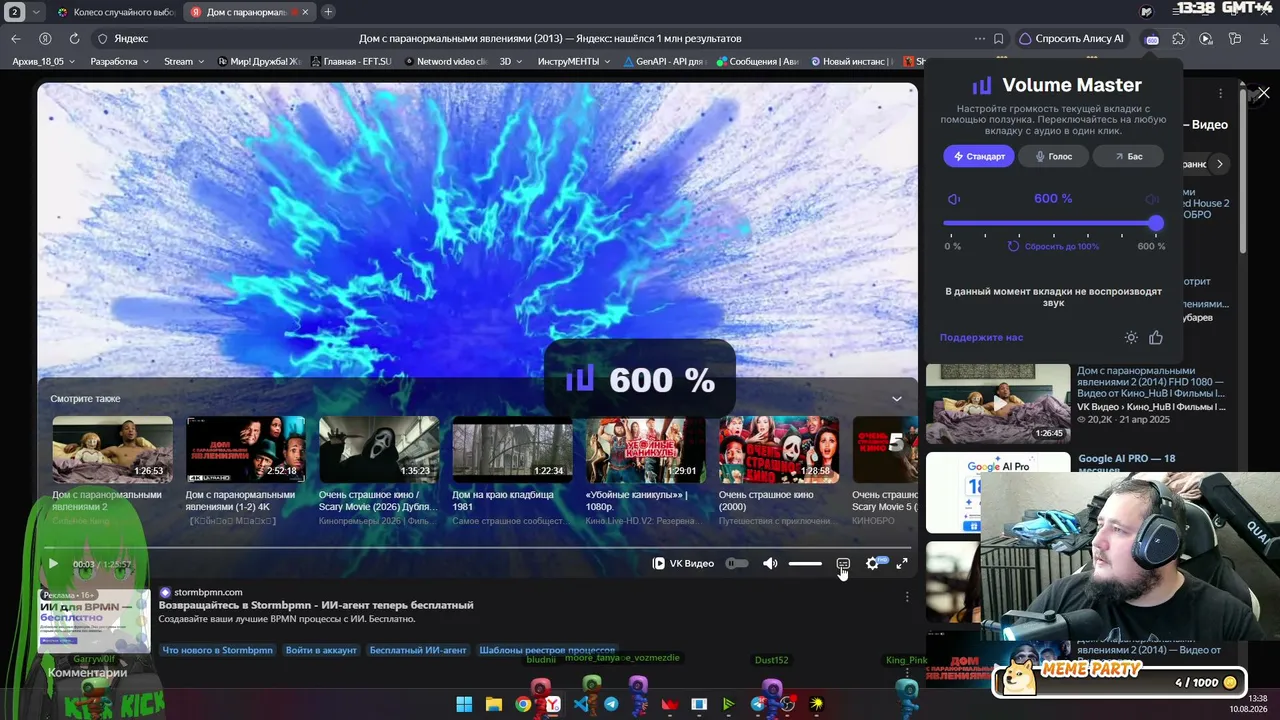Mute the video player speaker icon
1280x720 pixels.
coord(770,564)
